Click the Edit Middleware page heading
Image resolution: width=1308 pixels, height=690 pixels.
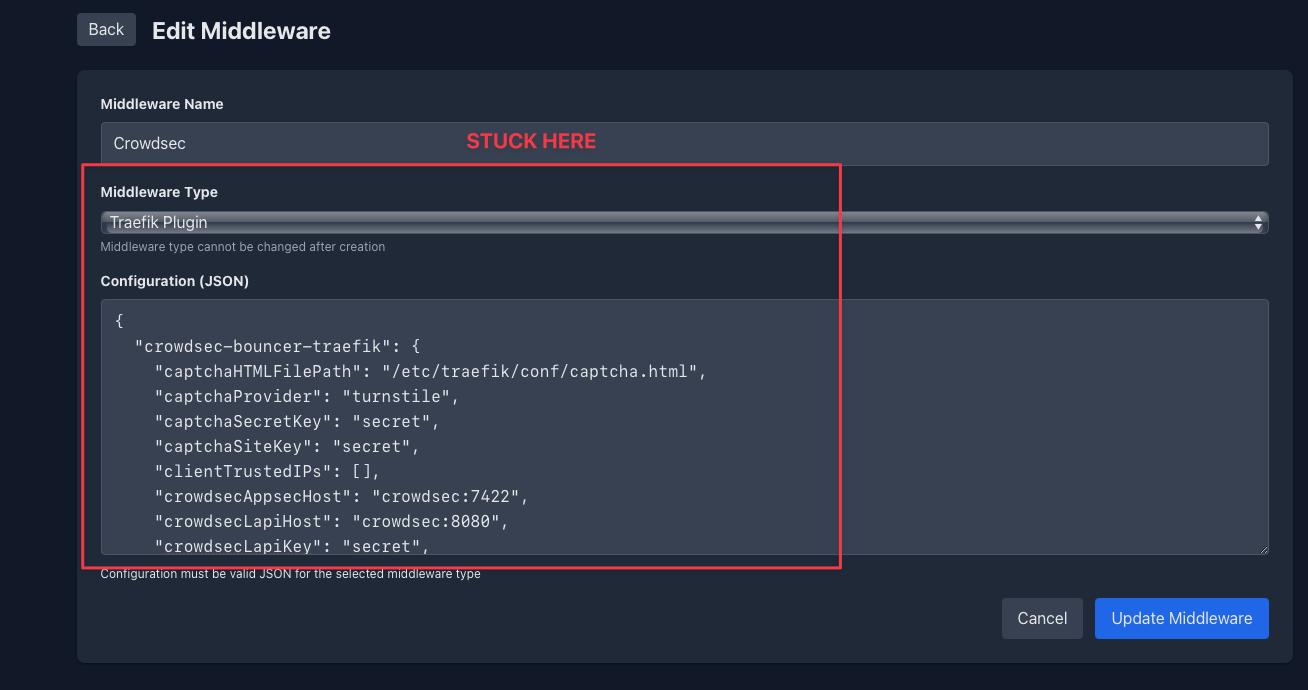[241, 31]
